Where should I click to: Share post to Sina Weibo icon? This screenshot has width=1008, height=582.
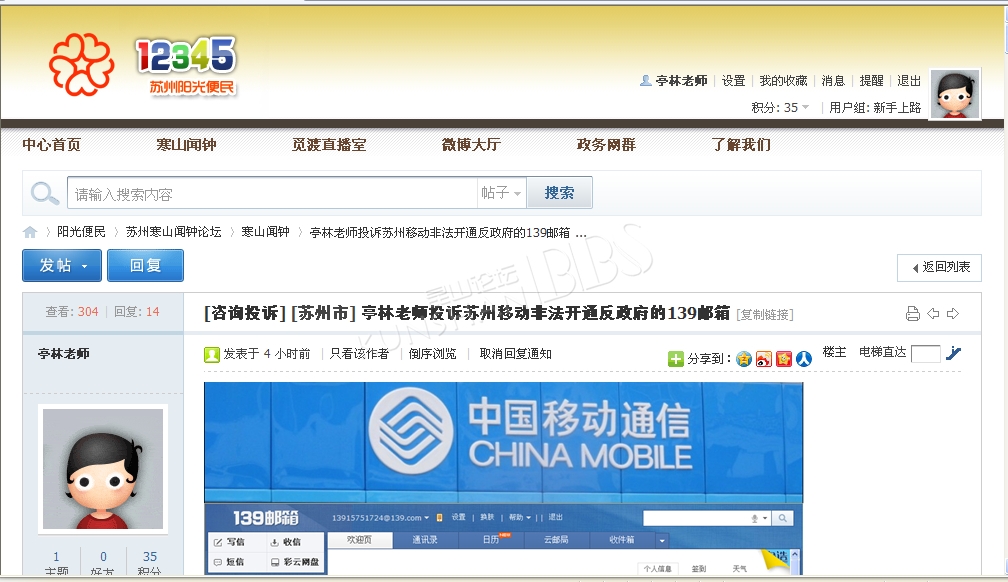point(764,359)
